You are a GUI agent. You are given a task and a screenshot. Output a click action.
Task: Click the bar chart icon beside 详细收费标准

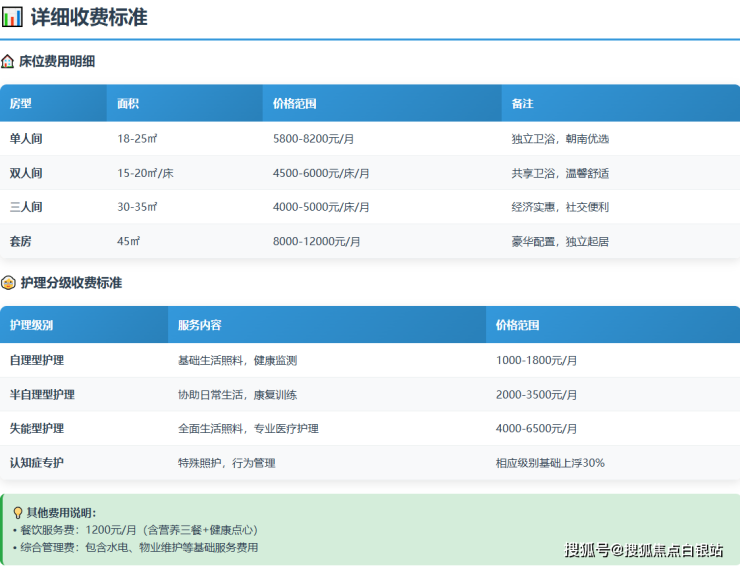click(13, 17)
